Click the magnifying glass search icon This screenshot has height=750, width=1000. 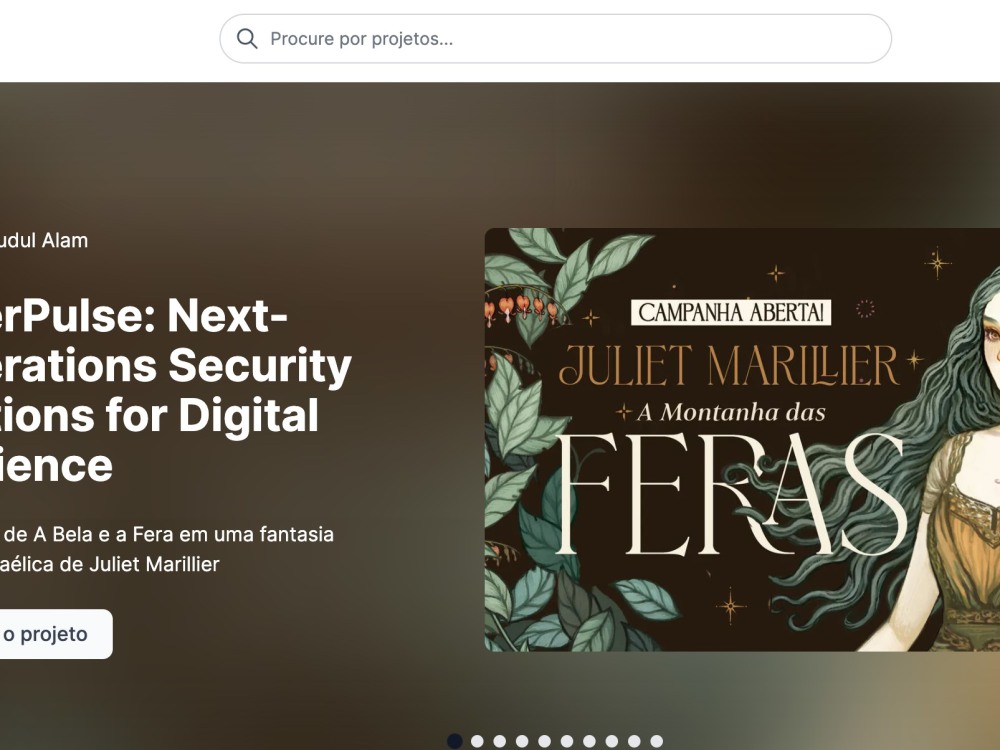[x=247, y=39]
